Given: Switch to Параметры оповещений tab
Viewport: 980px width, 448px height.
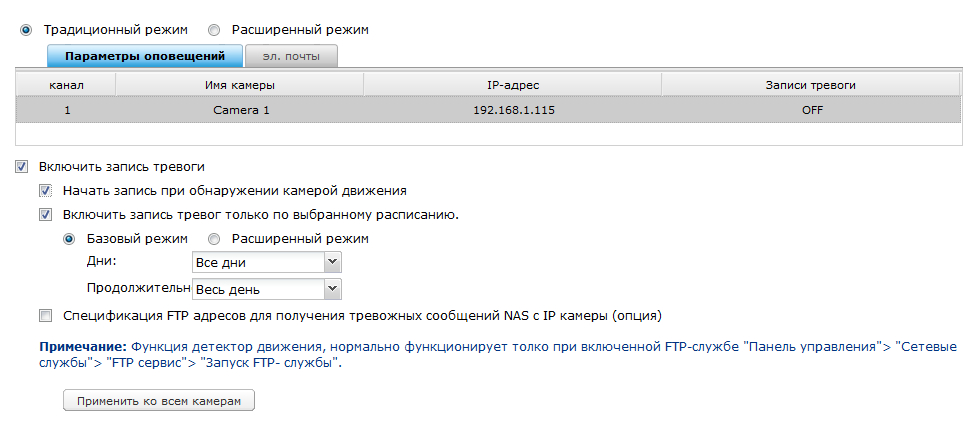Looking at the screenshot, I should point(144,56).
